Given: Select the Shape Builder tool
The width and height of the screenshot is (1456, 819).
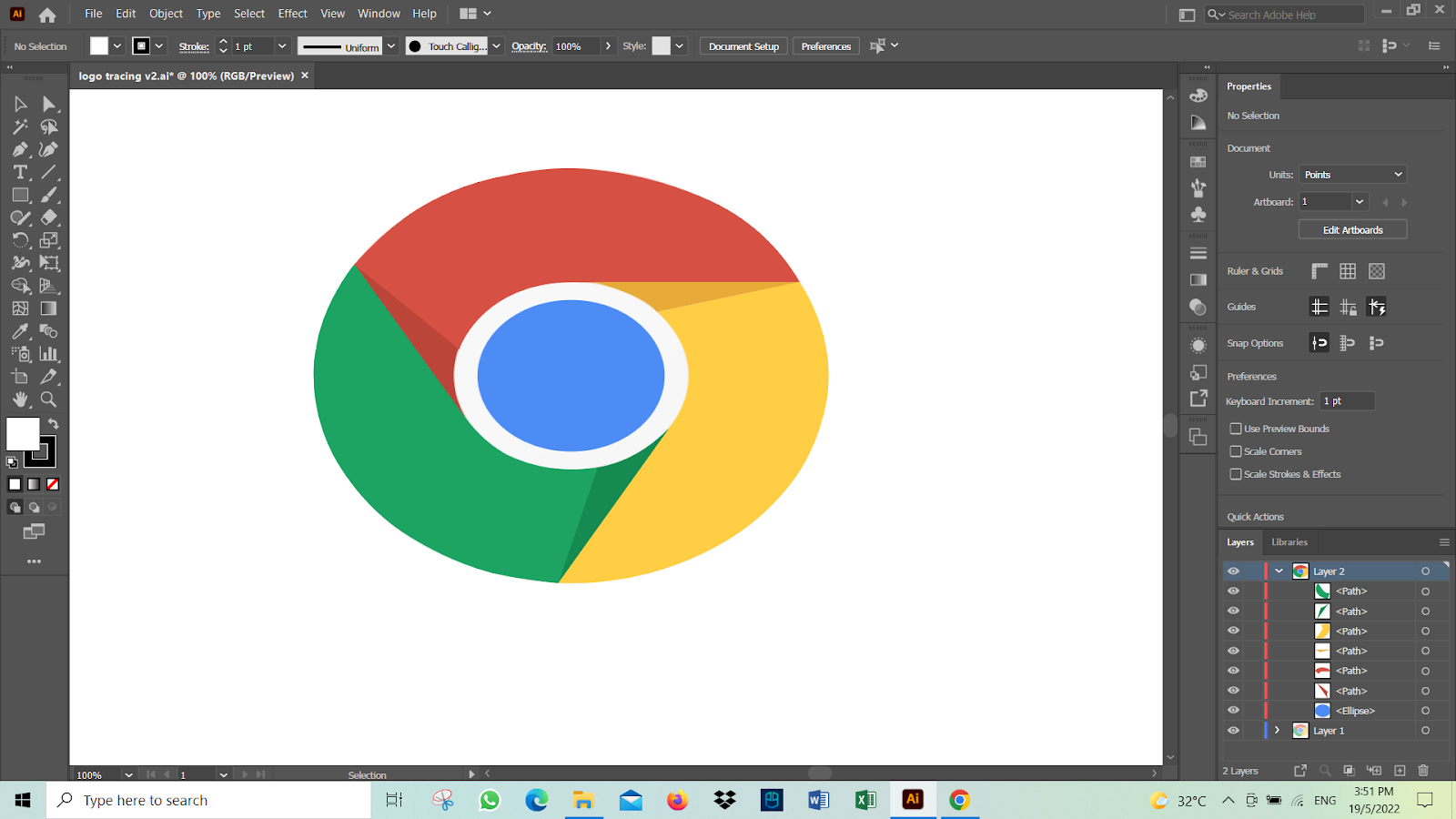Looking at the screenshot, I should [20, 286].
